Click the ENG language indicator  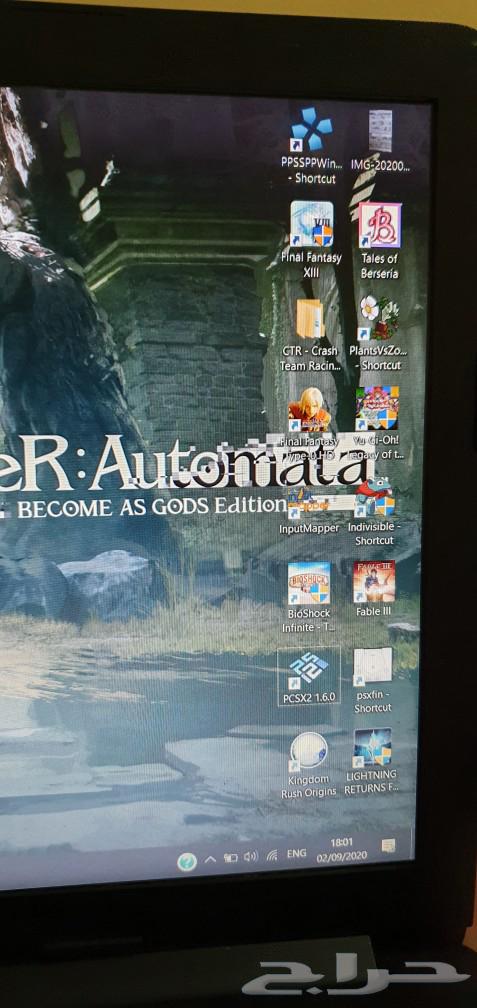(x=296, y=854)
